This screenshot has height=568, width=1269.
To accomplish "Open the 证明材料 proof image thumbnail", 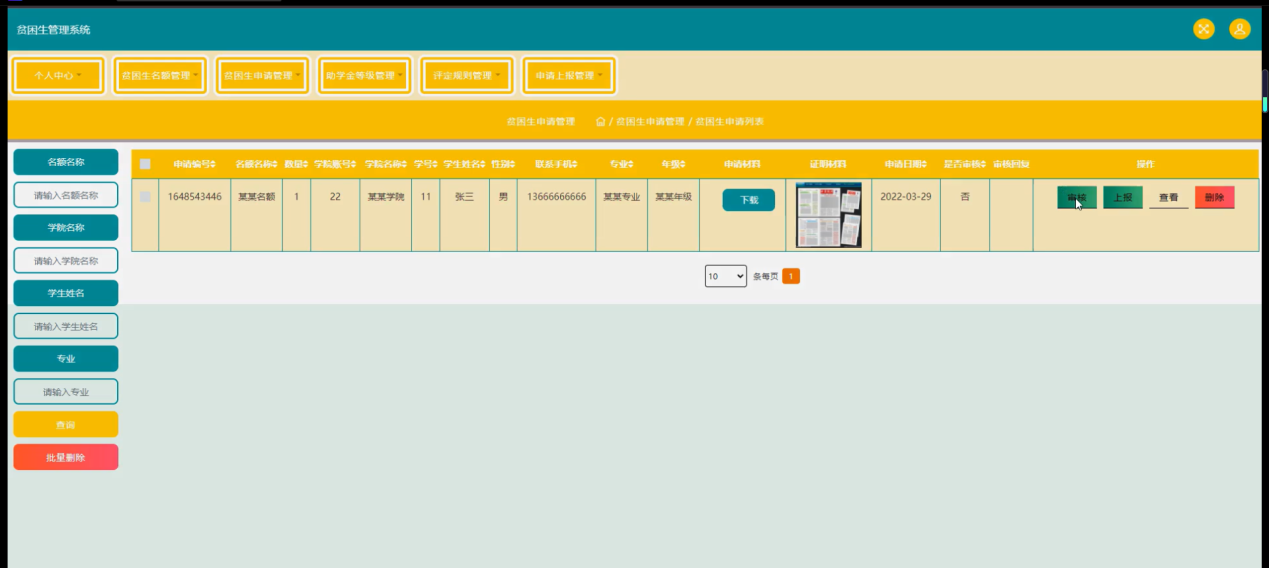I will click(x=828, y=215).
